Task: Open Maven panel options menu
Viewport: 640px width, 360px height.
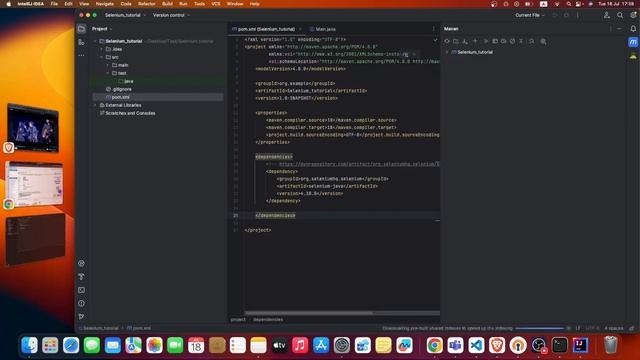Action: 610,29
